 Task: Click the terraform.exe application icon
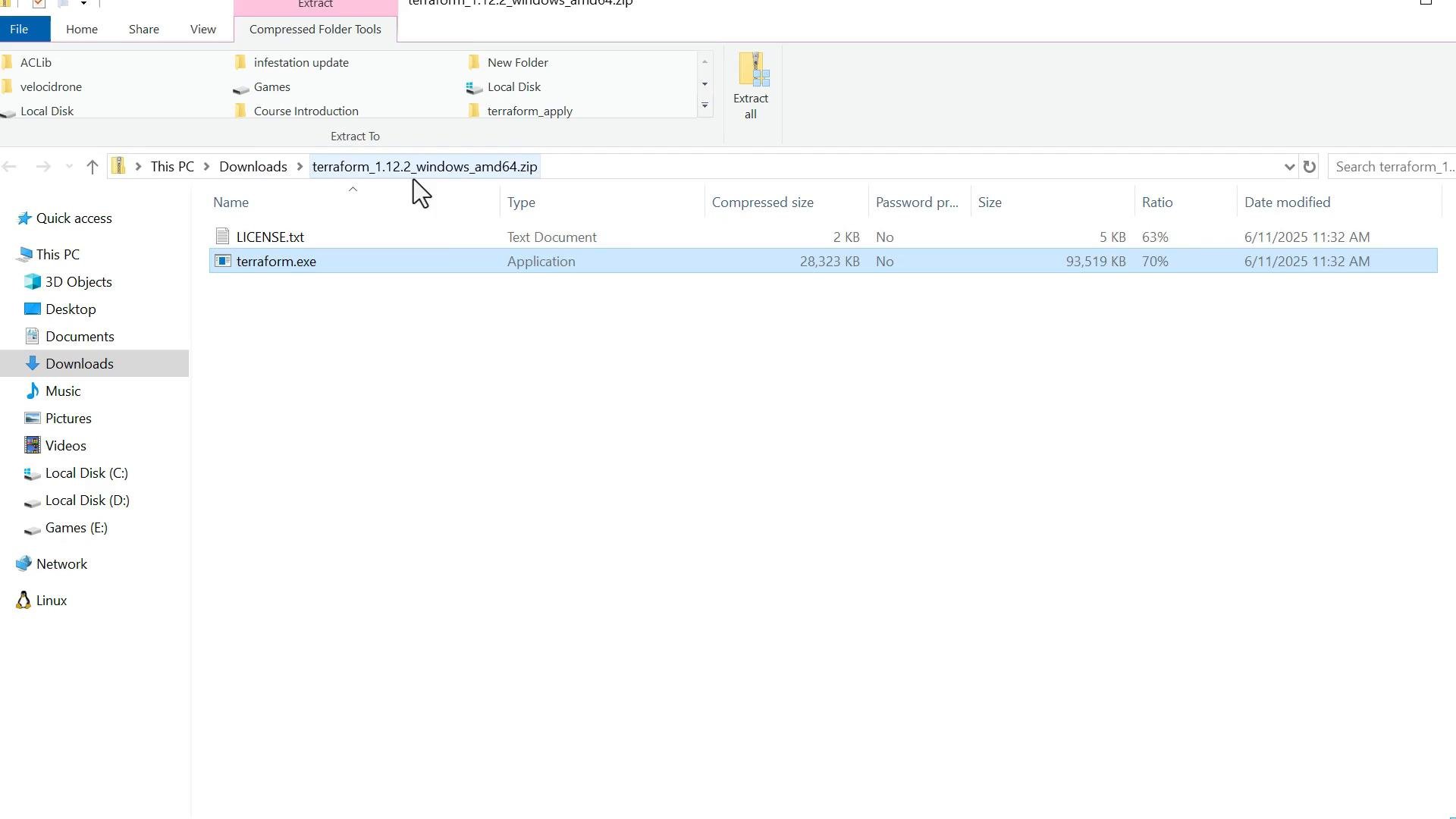[x=222, y=261]
